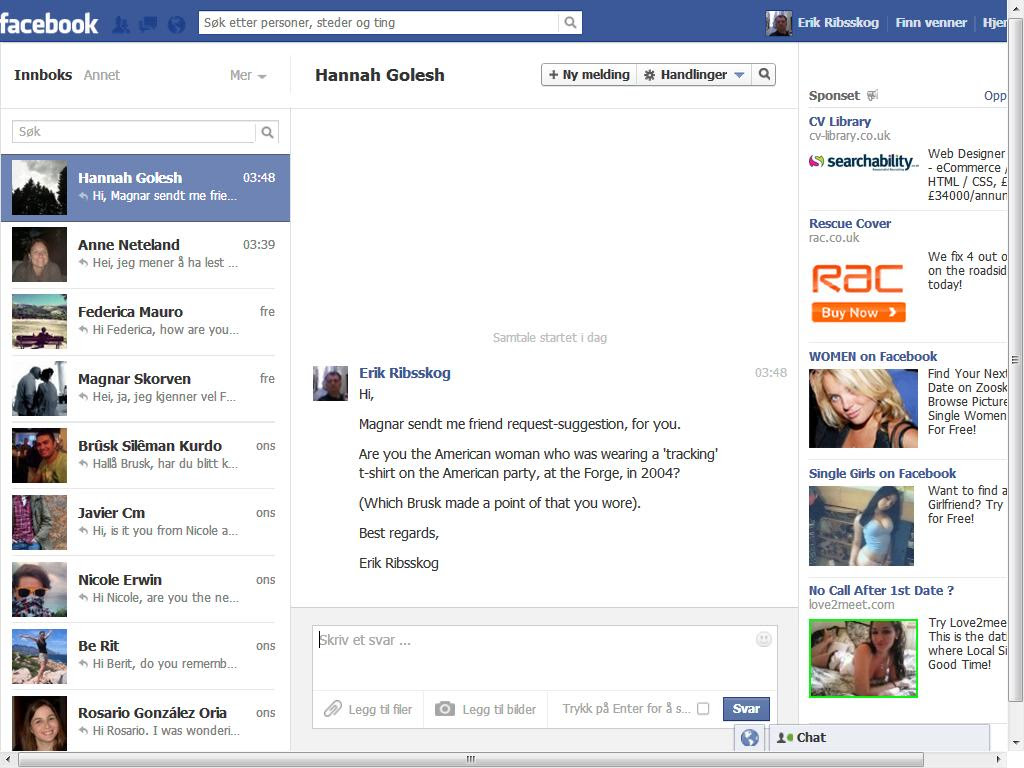Click Erik Ribsskog's profile picture in top bar
1024x768 pixels.
(x=778, y=23)
